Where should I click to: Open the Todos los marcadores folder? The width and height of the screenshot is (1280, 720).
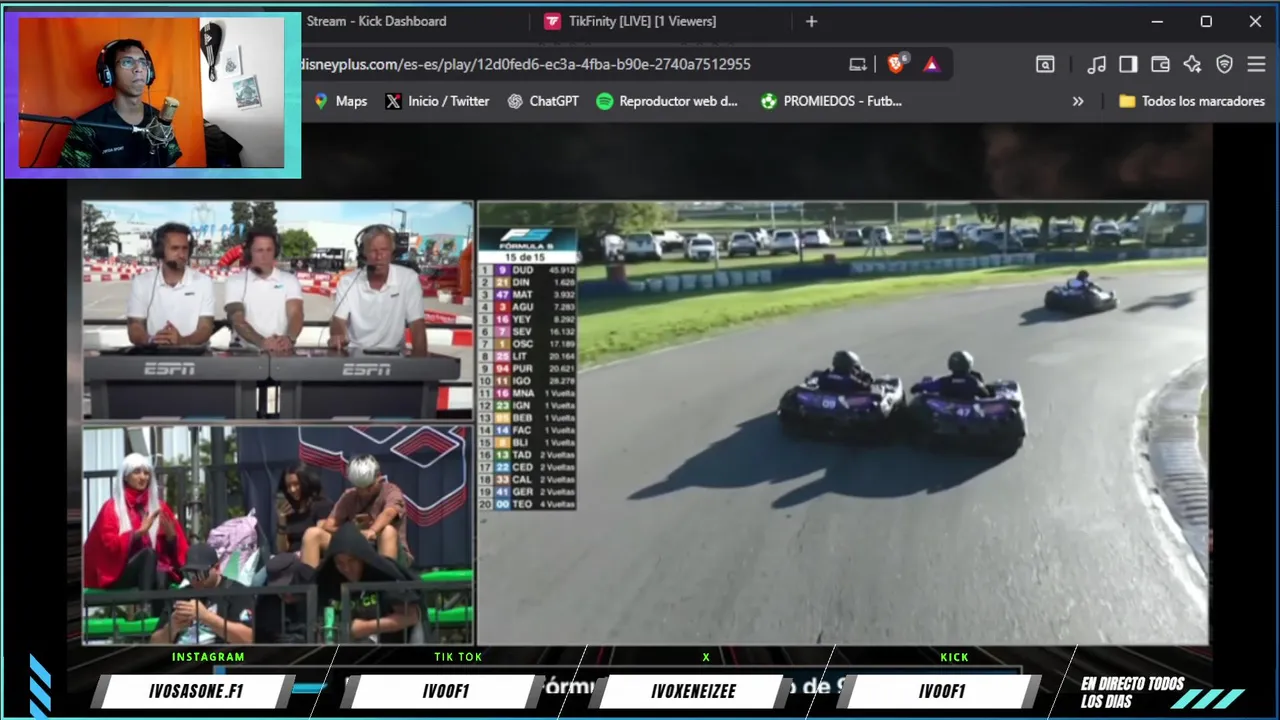(1191, 101)
